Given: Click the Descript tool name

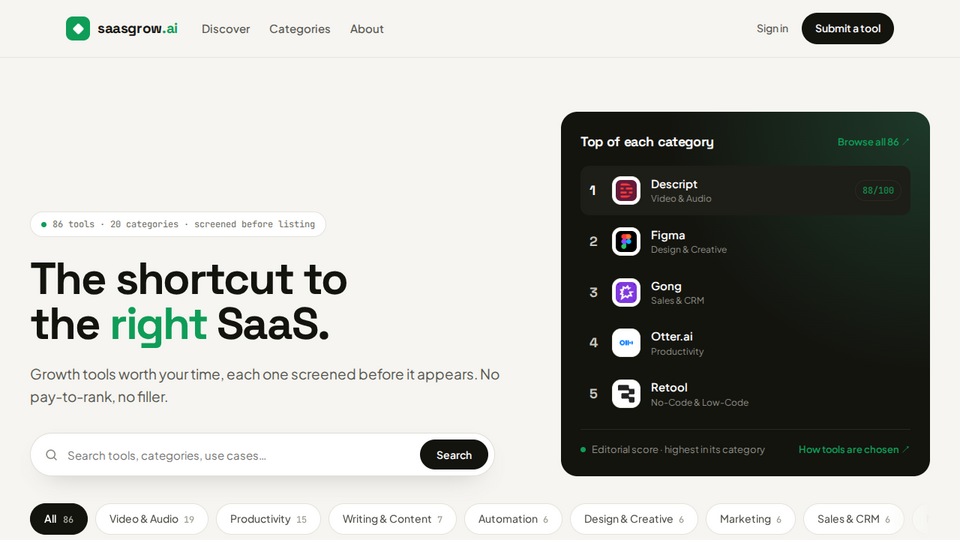Looking at the screenshot, I should pyautogui.click(x=673, y=184).
